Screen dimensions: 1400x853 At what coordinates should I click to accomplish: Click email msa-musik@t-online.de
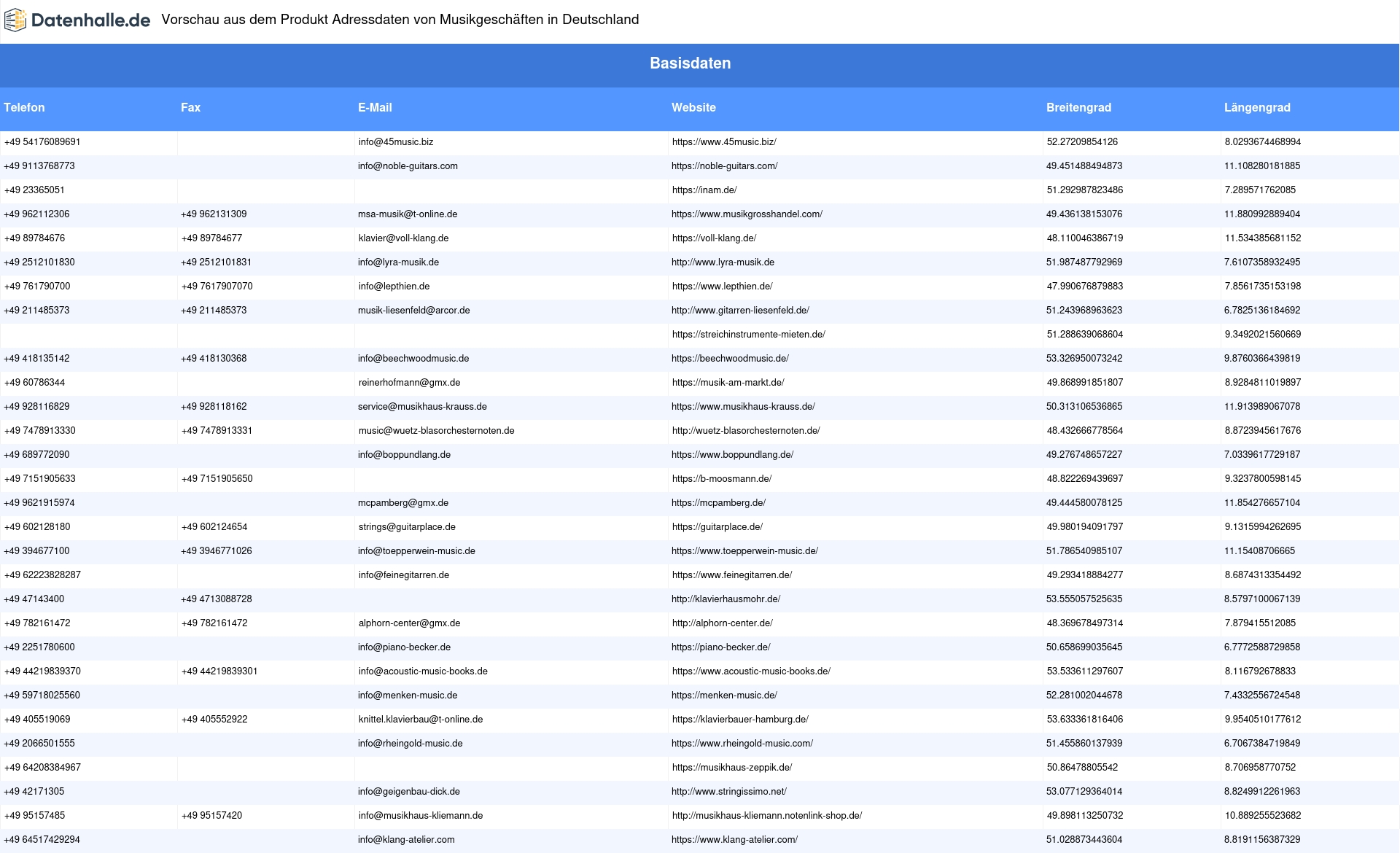coord(408,214)
